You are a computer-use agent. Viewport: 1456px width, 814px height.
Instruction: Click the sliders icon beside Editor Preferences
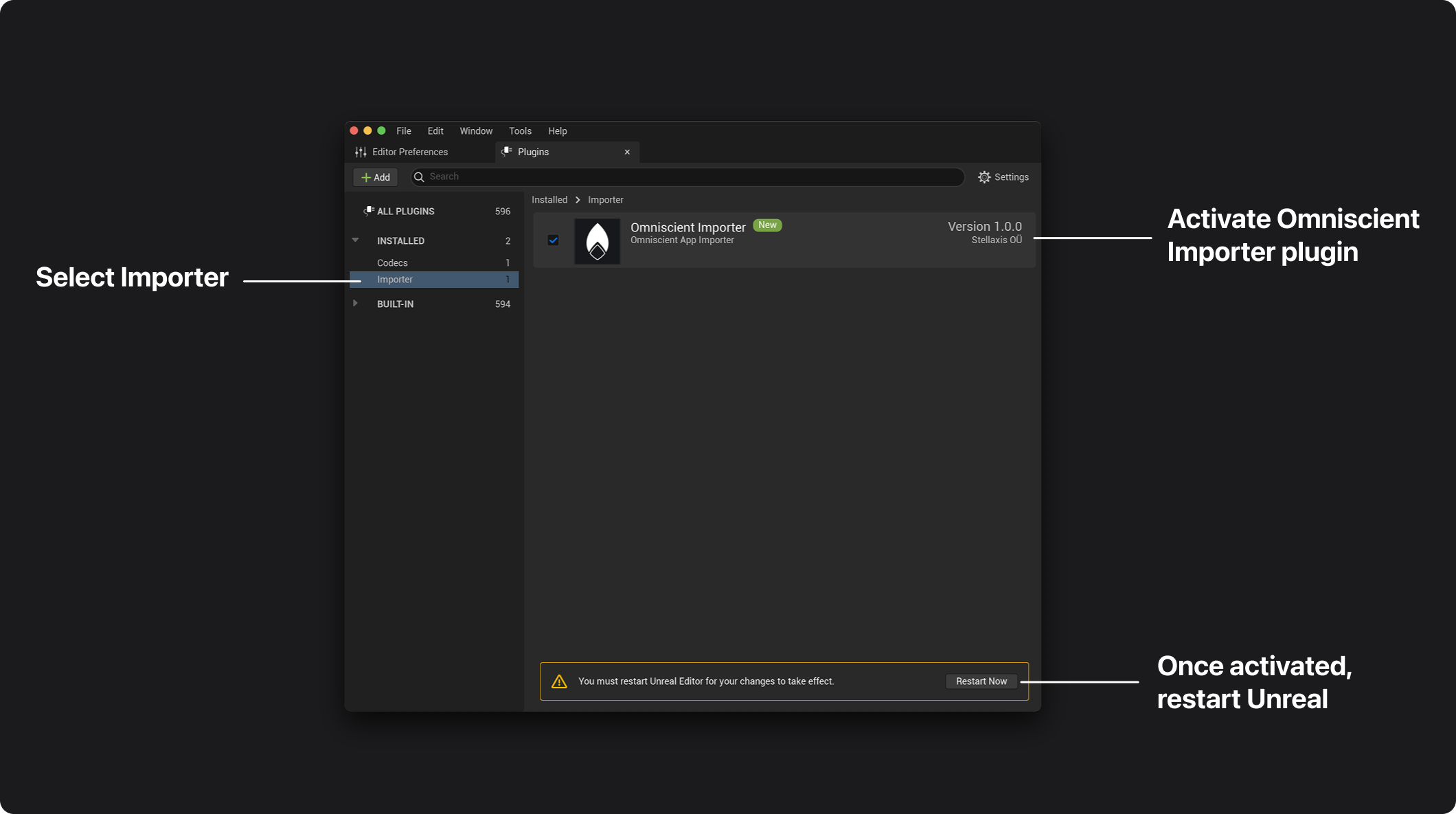[x=360, y=151]
